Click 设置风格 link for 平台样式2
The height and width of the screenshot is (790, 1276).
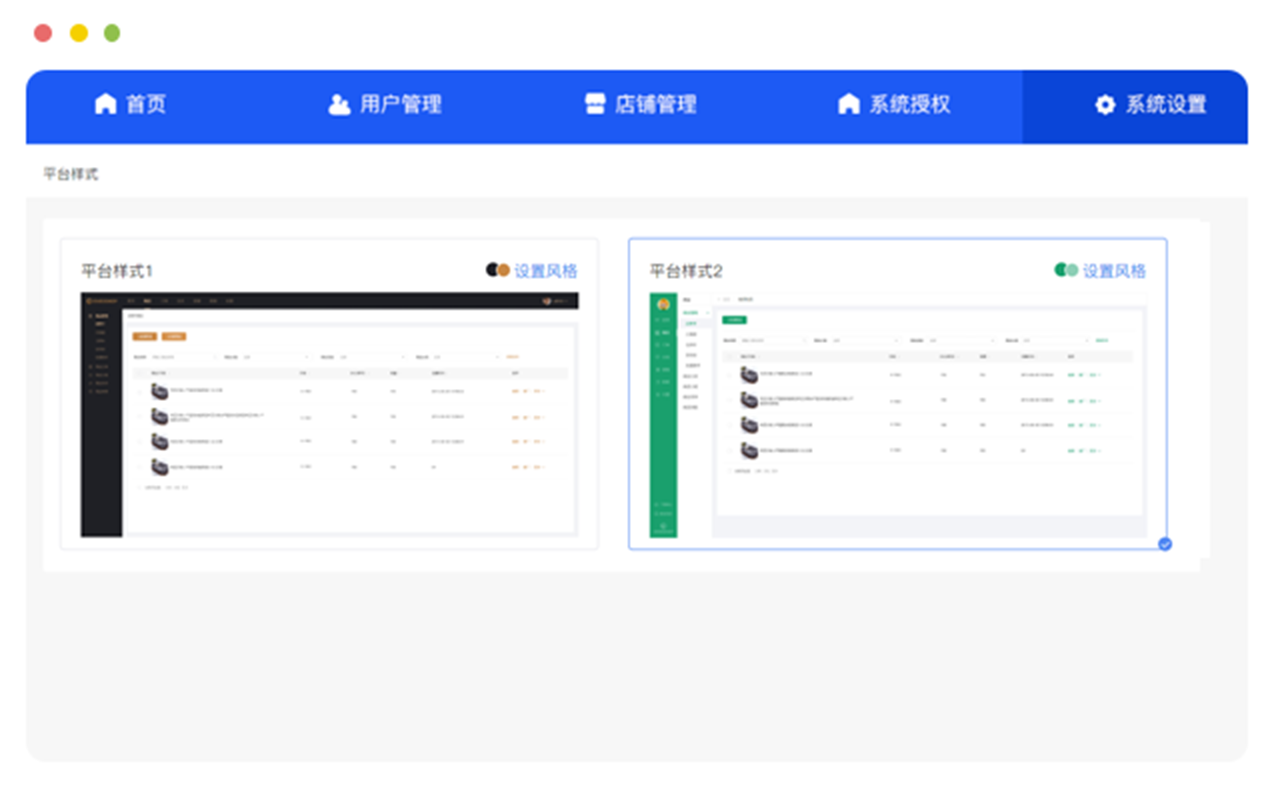point(1114,271)
